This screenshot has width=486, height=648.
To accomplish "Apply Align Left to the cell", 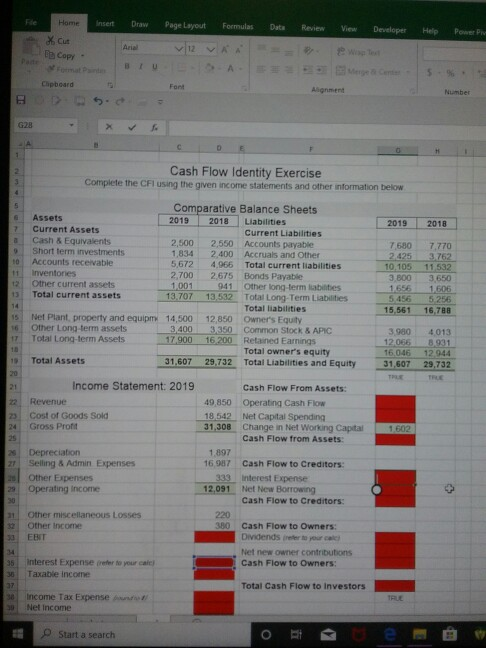I will [262, 70].
